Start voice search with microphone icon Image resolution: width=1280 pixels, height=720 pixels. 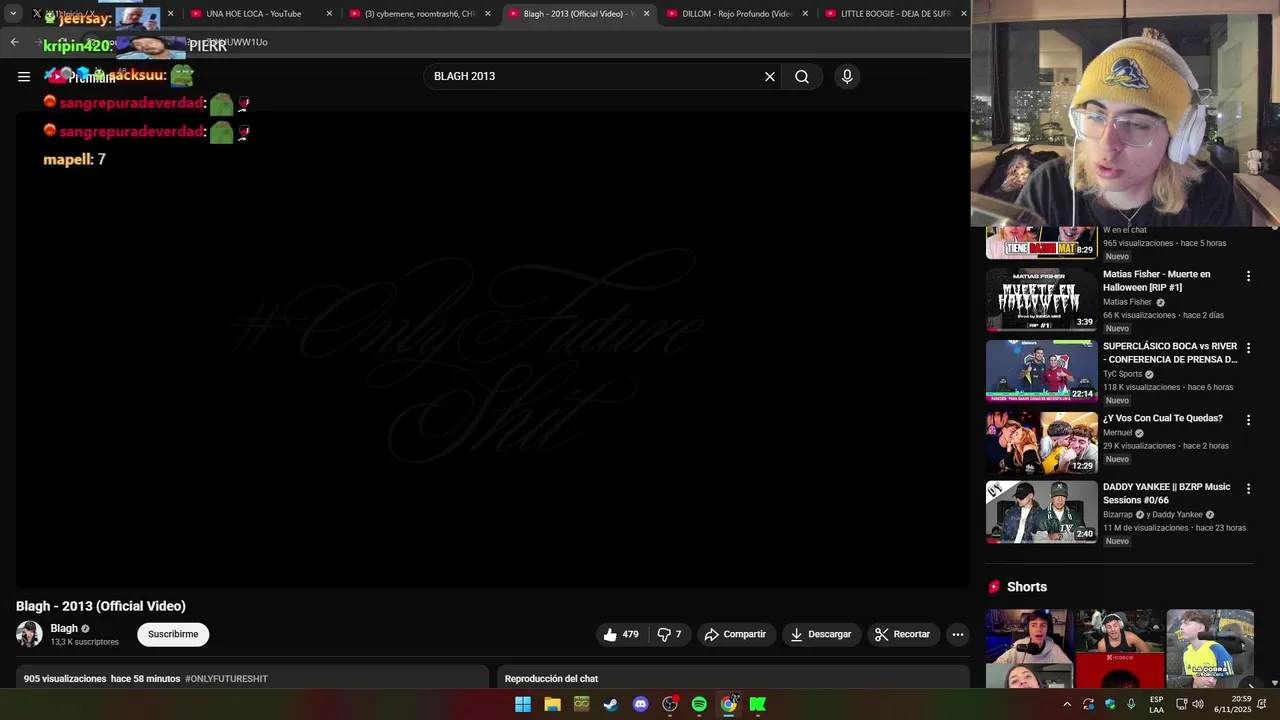(847, 76)
